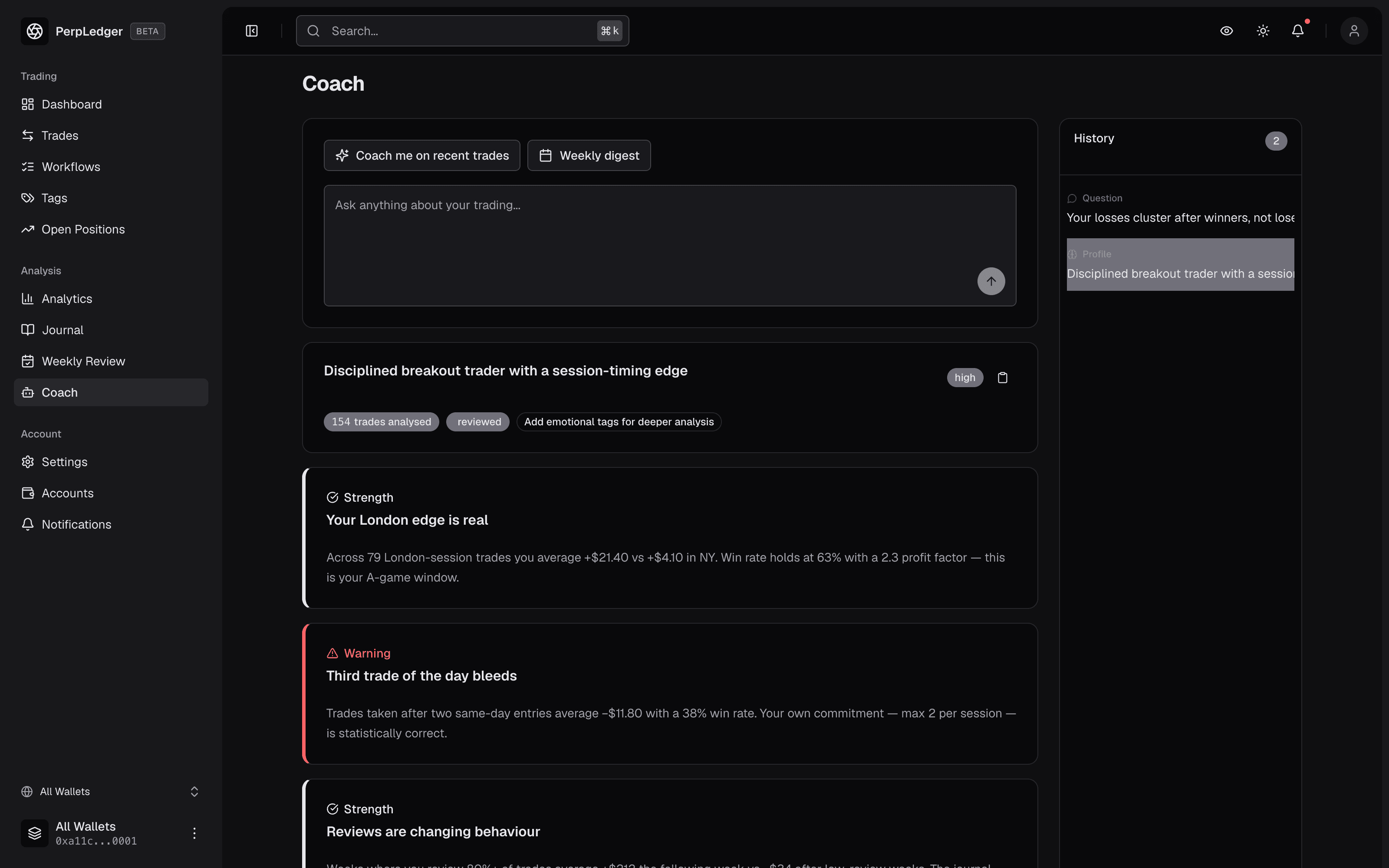Click the high confidence badge
Screen dimensions: 1389x868
[965, 378]
